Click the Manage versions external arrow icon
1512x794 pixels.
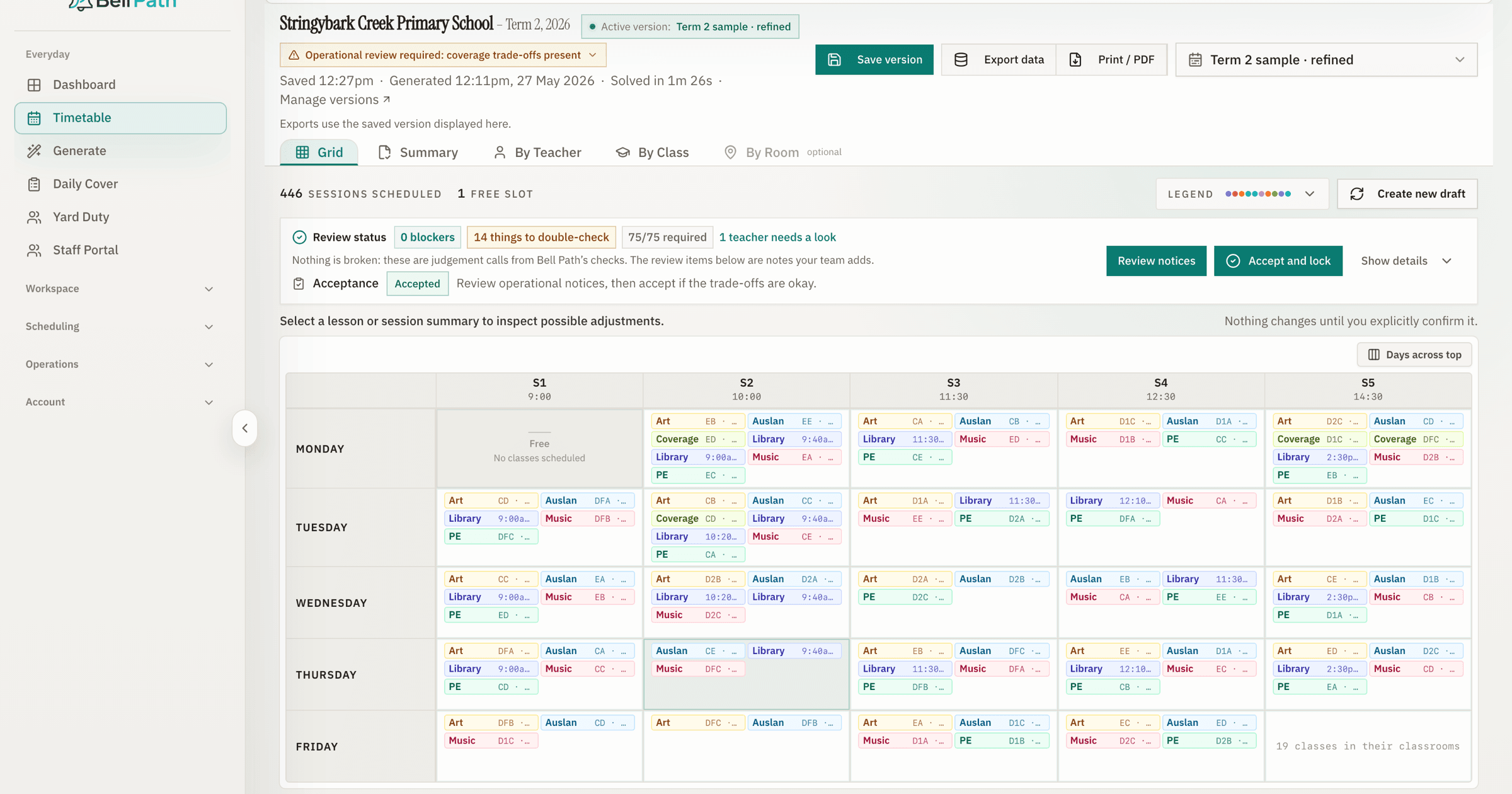387,100
